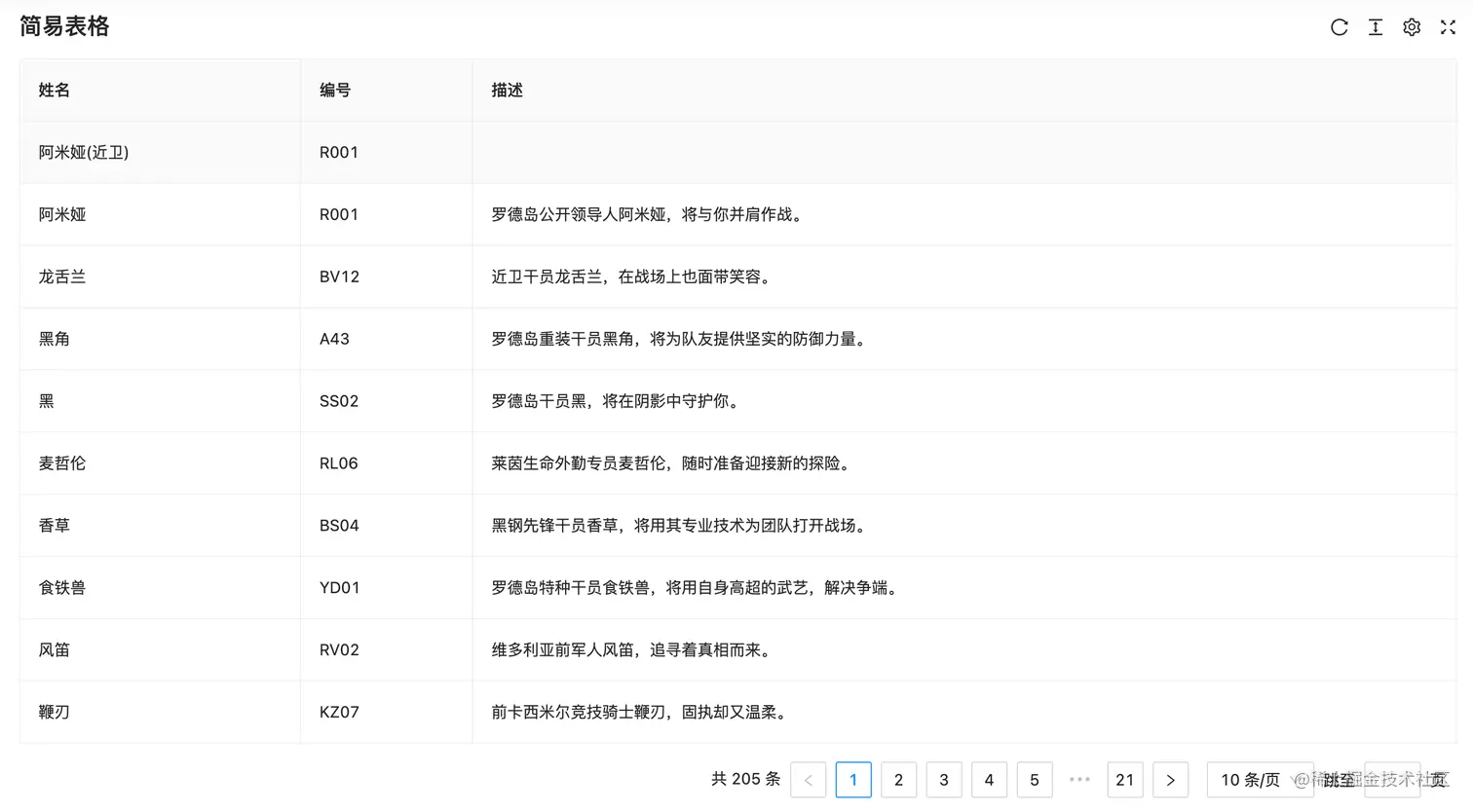Viewport: 1473px width, 812px height.
Task: Click the refresh table icon
Action: 1340,27
